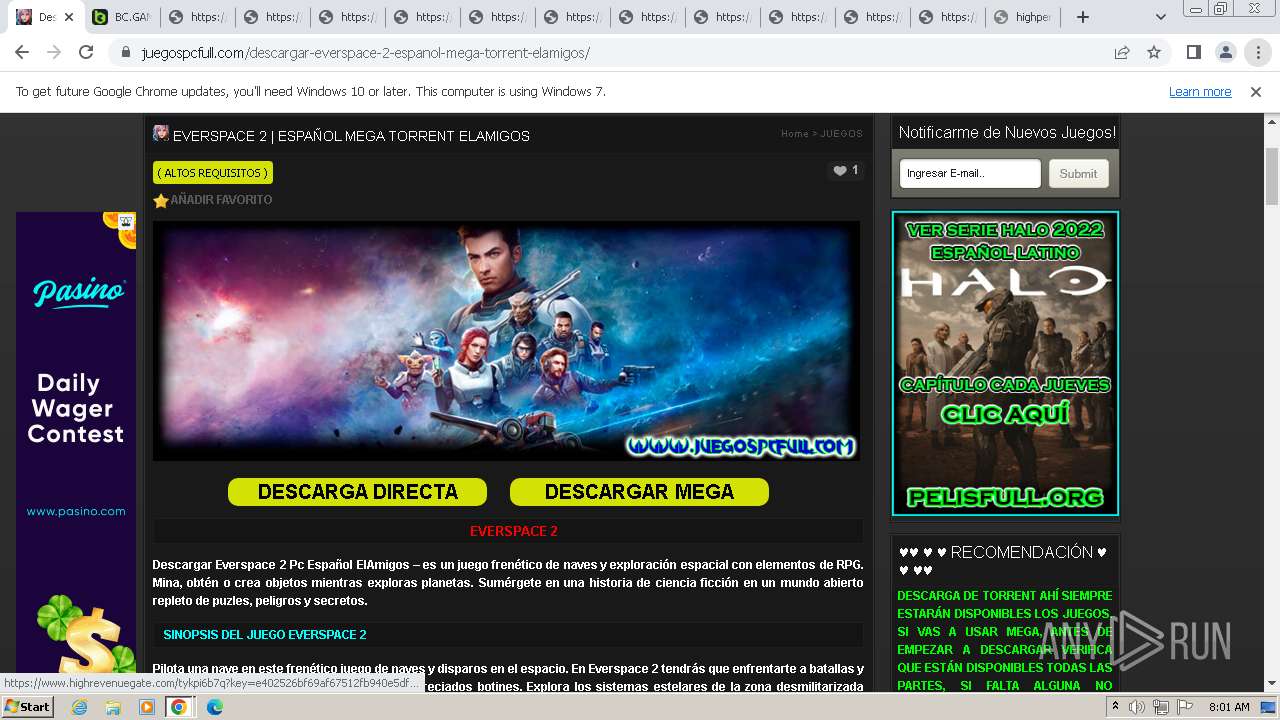Viewport: 1280px width, 720px height.
Task: Open the Chrome profile menu
Action: coord(1225,52)
